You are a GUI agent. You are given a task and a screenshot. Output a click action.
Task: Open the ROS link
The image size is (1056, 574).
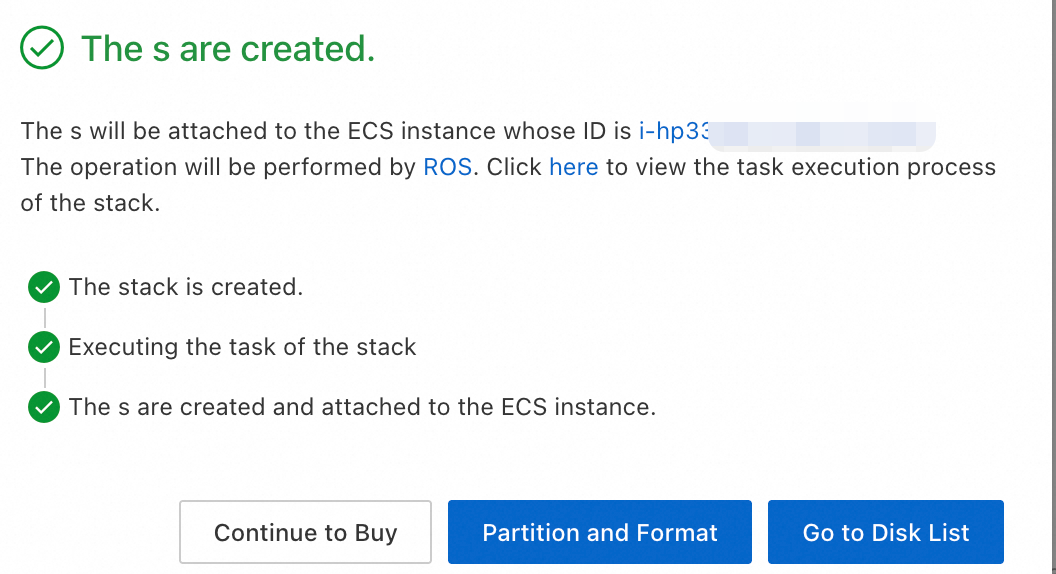[x=447, y=167]
